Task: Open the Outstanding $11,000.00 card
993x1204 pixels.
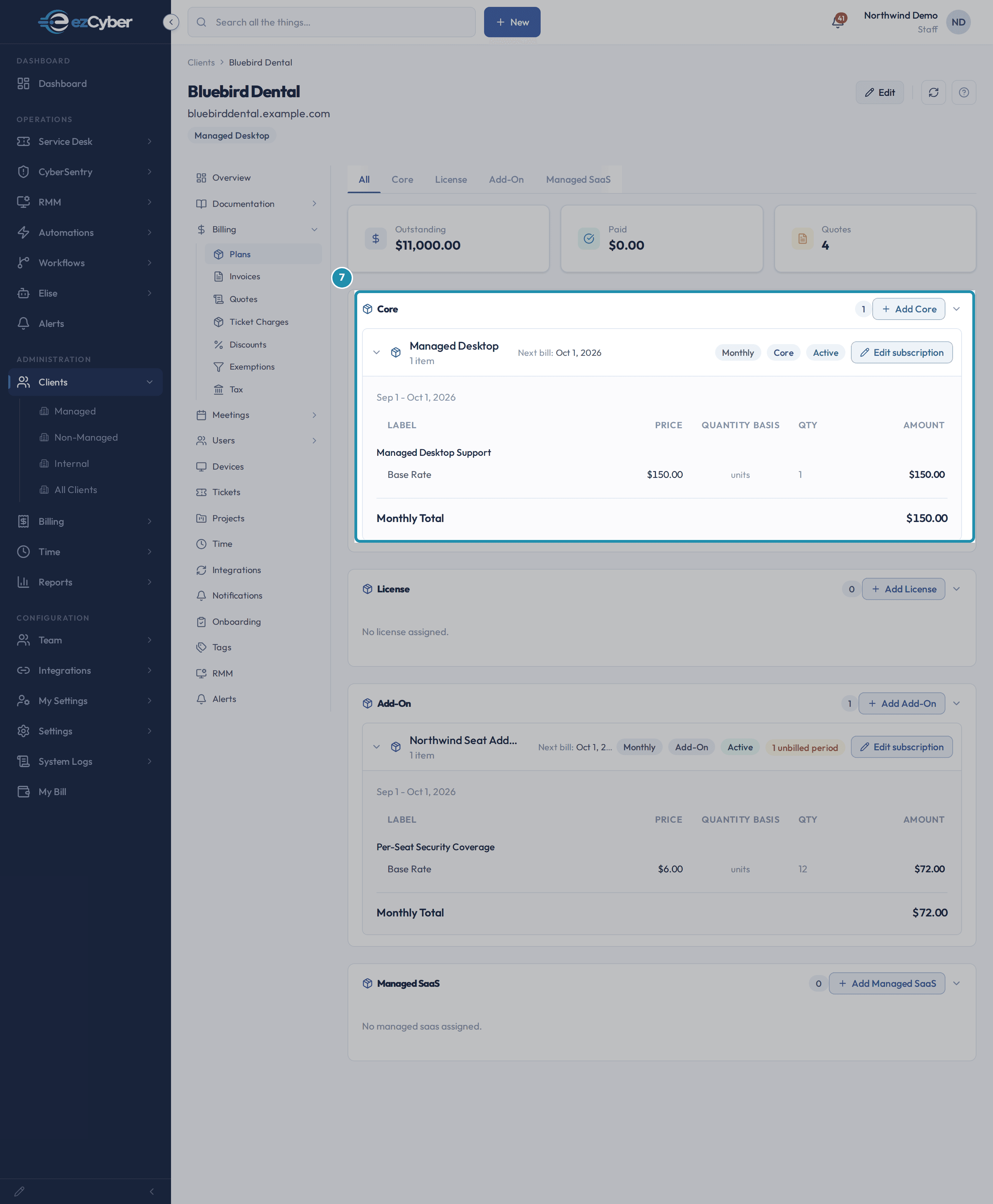Action: 448,239
